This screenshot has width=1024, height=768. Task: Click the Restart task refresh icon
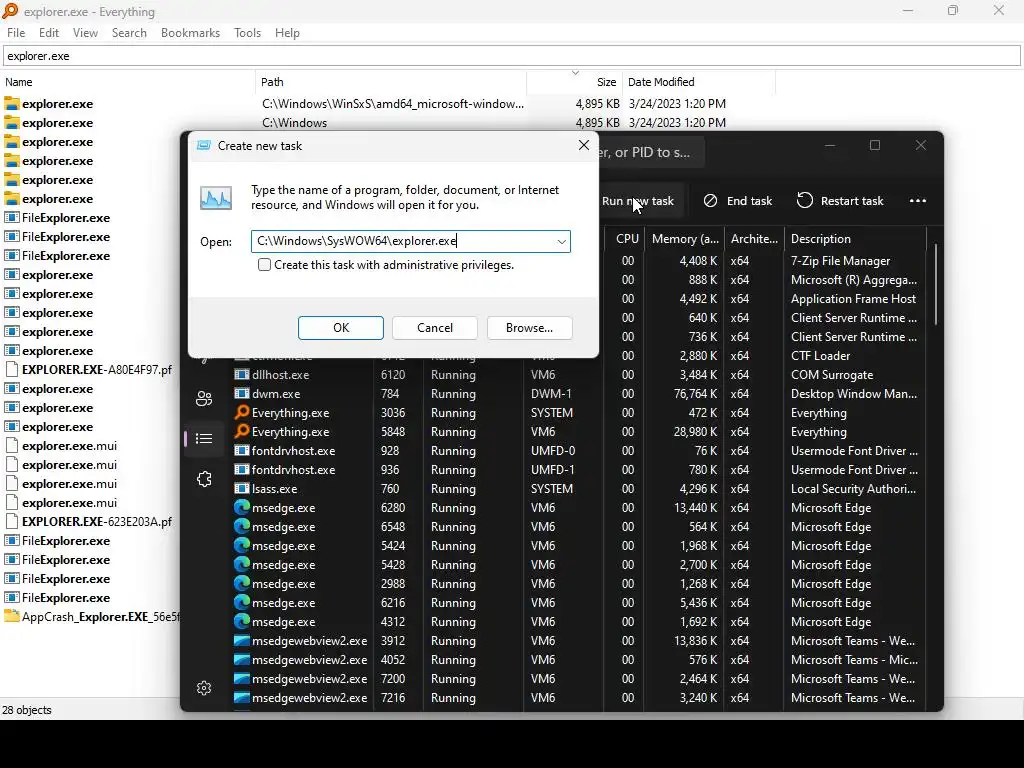805,200
